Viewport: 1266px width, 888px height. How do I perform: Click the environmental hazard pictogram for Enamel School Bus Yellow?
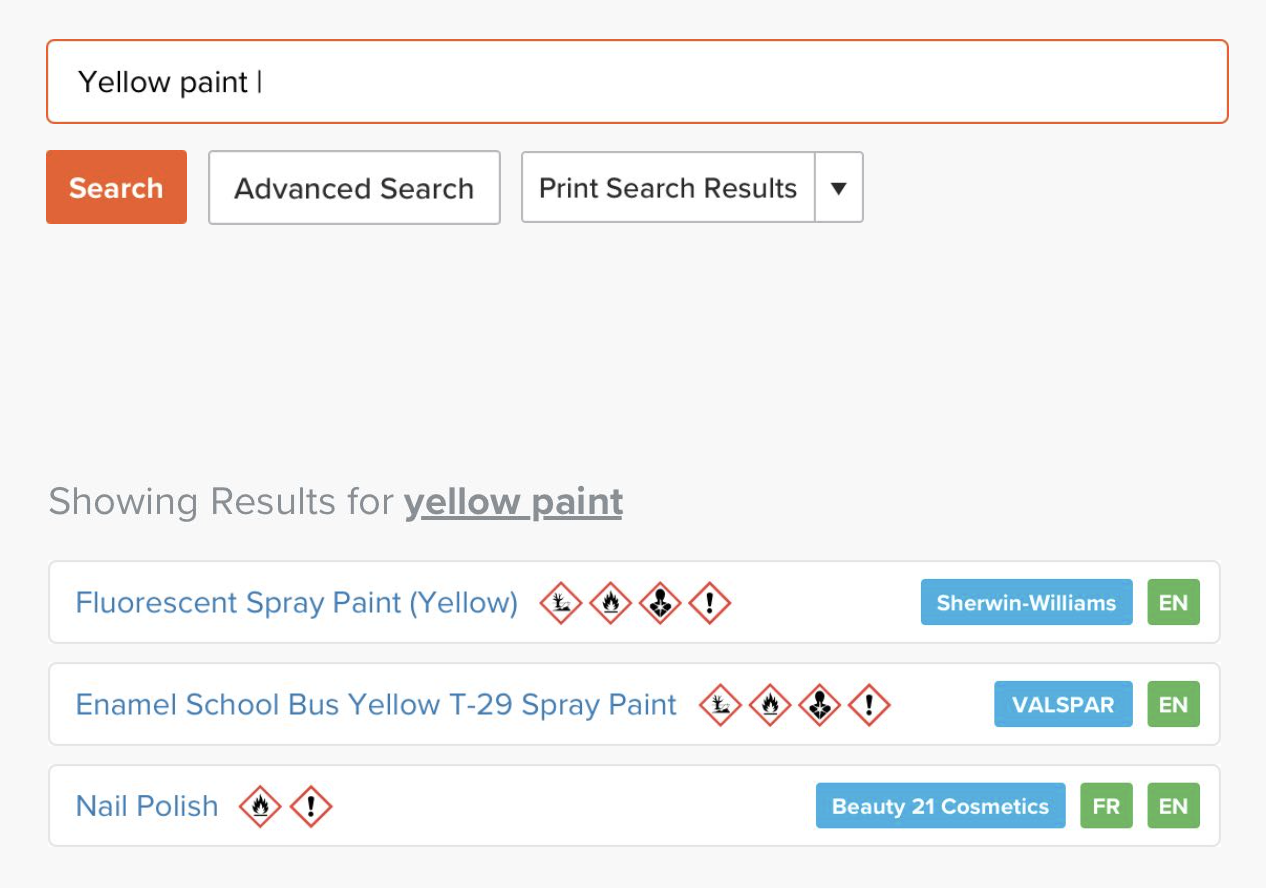coord(720,704)
